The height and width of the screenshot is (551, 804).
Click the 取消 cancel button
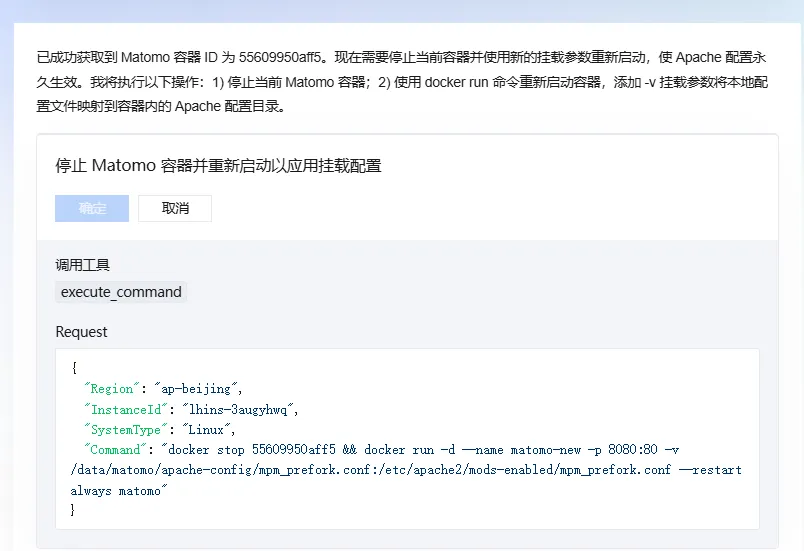(x=175, y=208)
